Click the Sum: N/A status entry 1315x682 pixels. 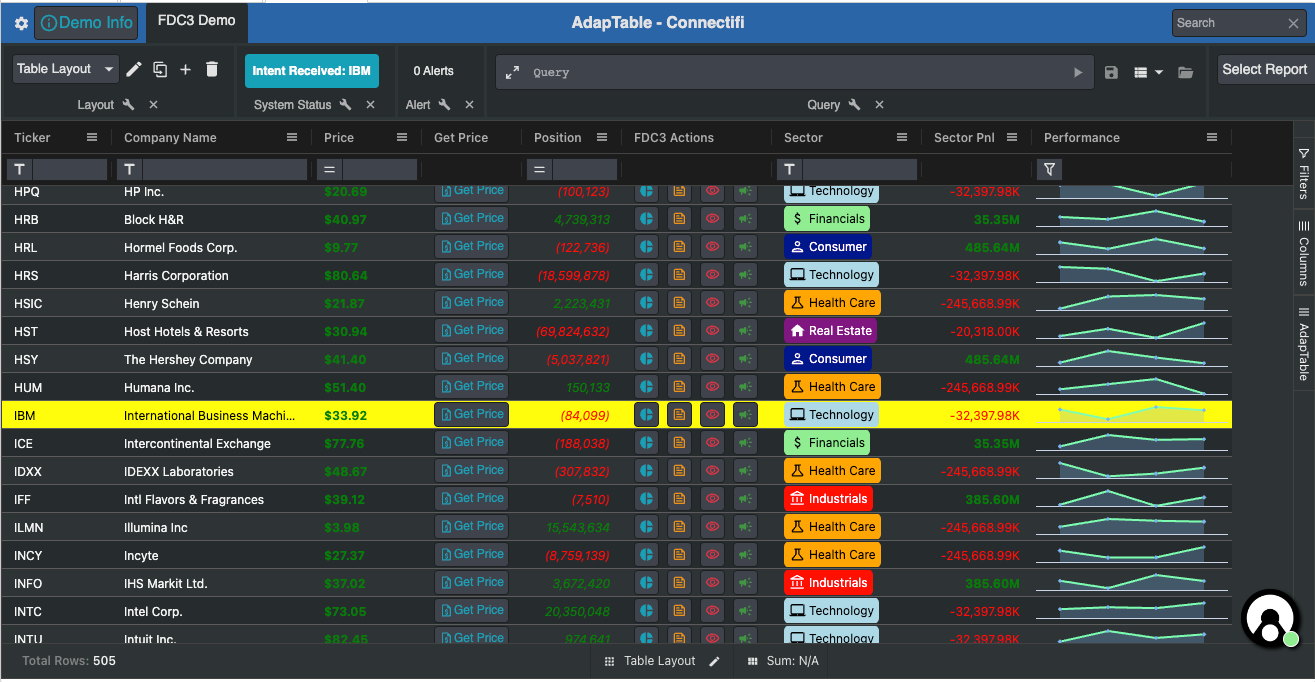pos(782,661)
